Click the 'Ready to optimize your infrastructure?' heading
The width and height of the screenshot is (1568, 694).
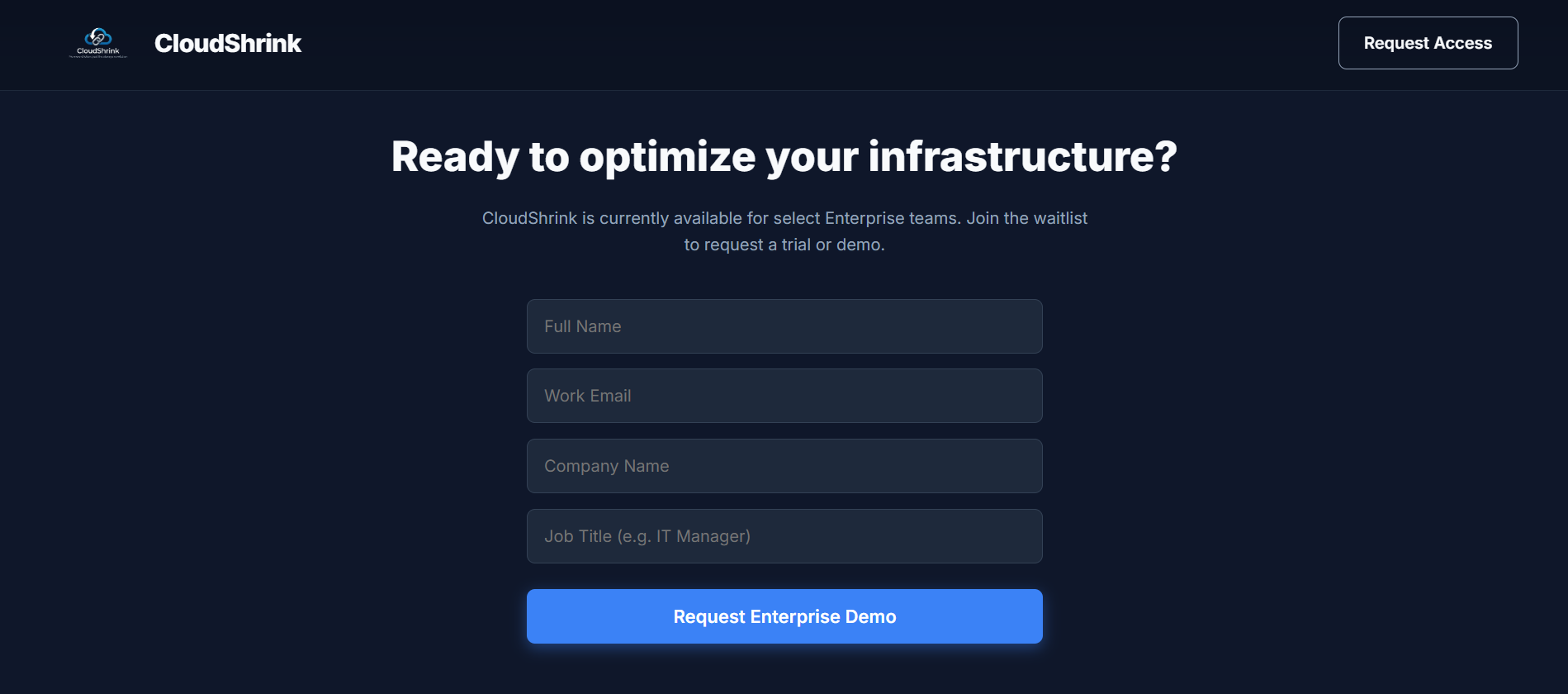(x=784, y=157)
